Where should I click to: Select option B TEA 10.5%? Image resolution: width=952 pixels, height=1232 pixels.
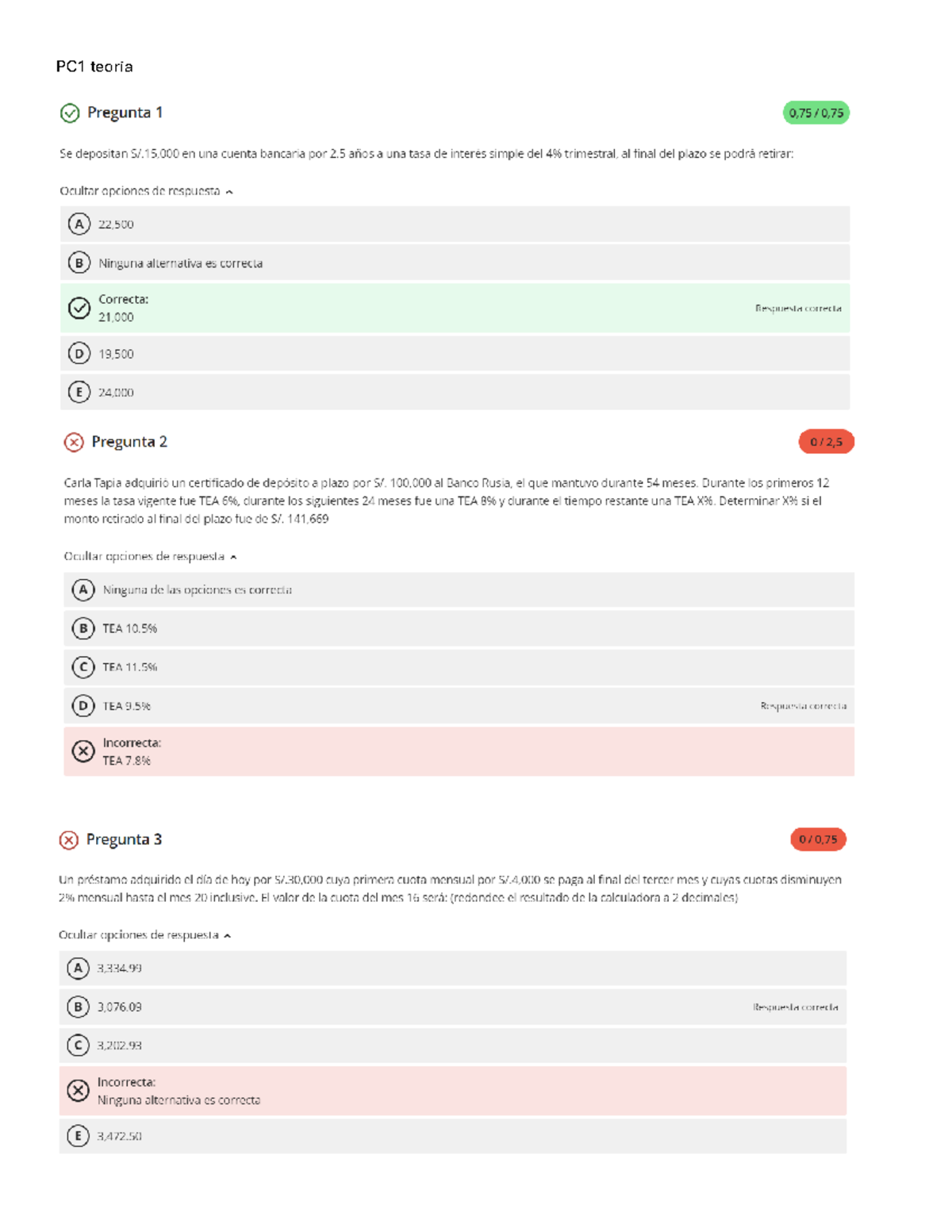[83, 628]
